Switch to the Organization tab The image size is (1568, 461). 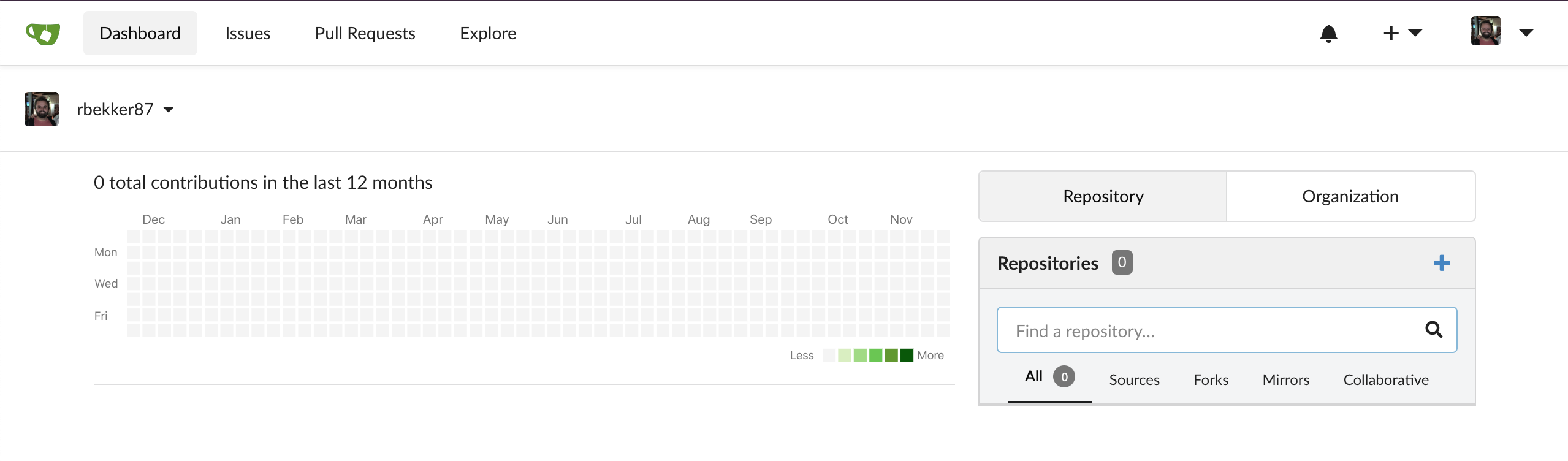(x=1350, y=196)
